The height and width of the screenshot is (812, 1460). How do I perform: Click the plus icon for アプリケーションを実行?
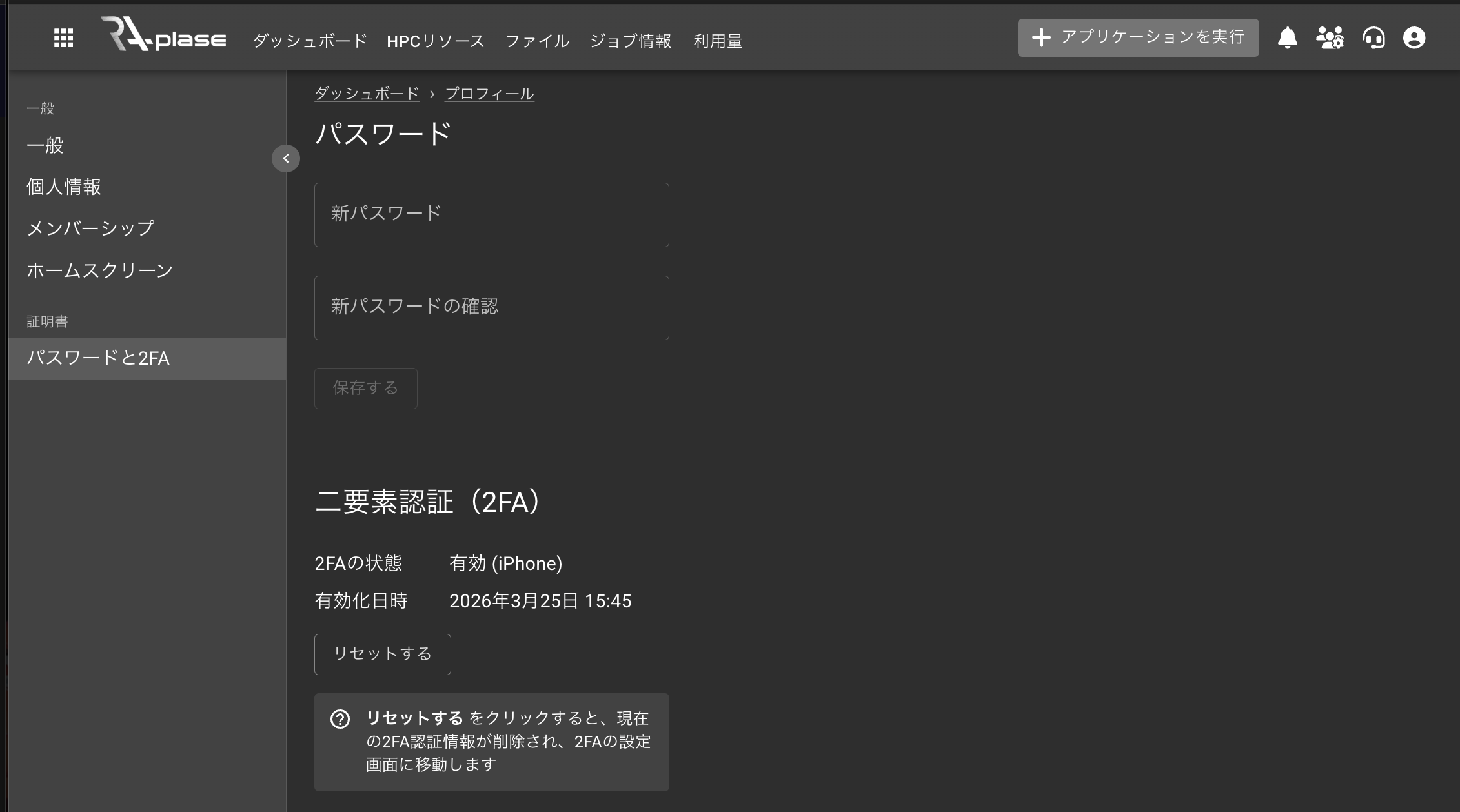(1040, 37)
